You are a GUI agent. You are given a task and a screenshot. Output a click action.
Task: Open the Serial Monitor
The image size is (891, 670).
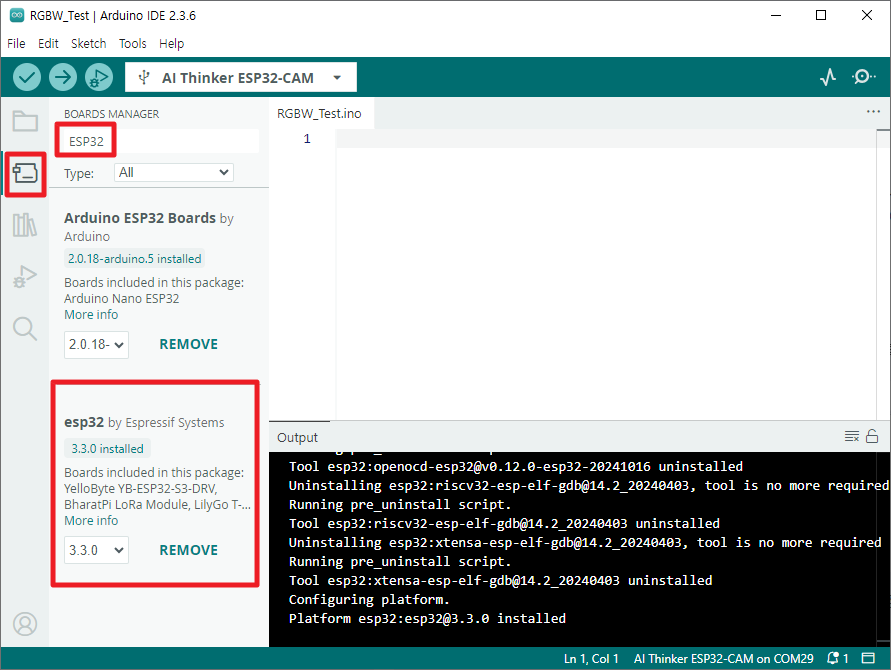pos(863,77)
